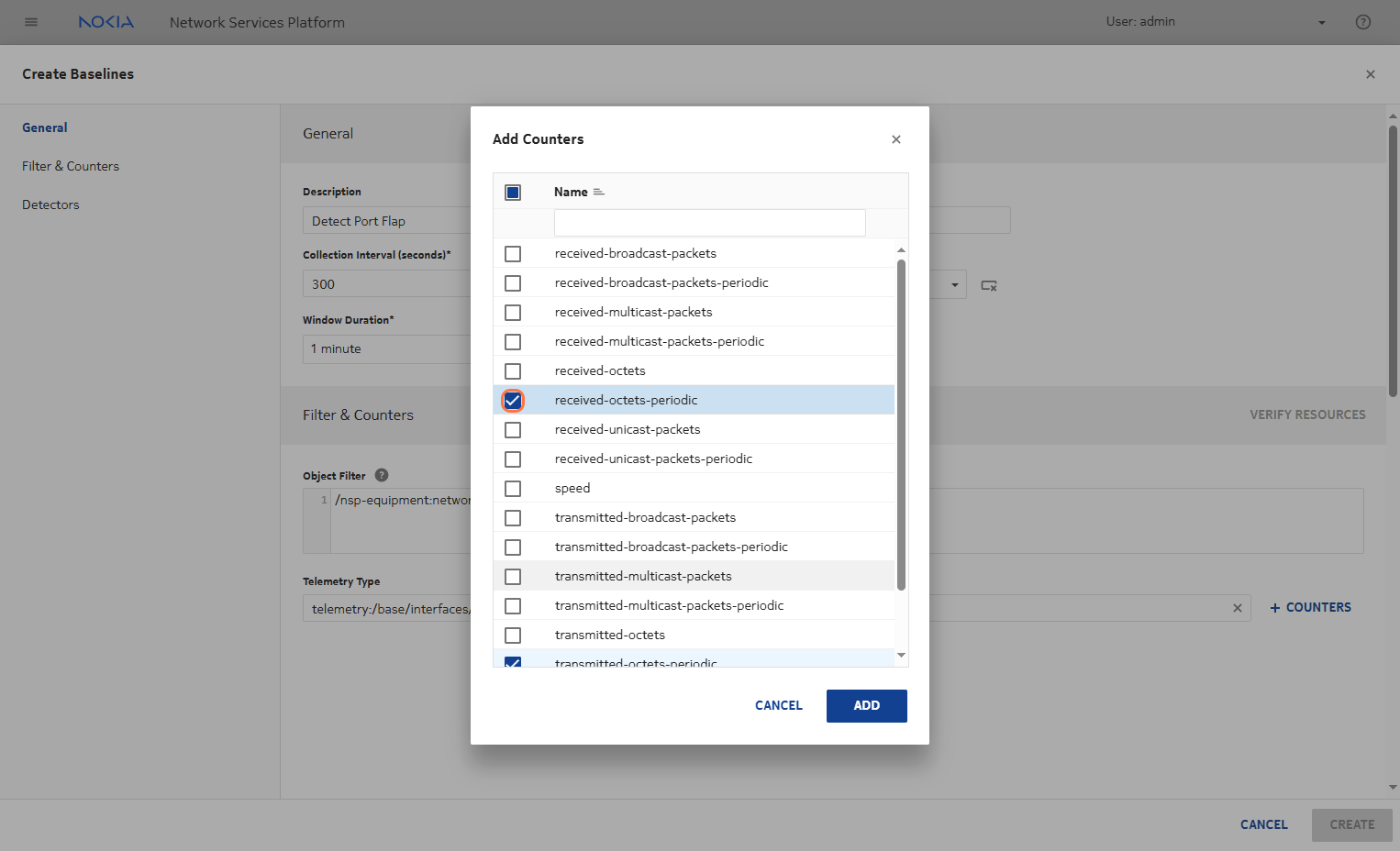This screenshot has height=851, width=1400.
Task: Go to Filter & Counters section
Action: (x=71, y=166)
